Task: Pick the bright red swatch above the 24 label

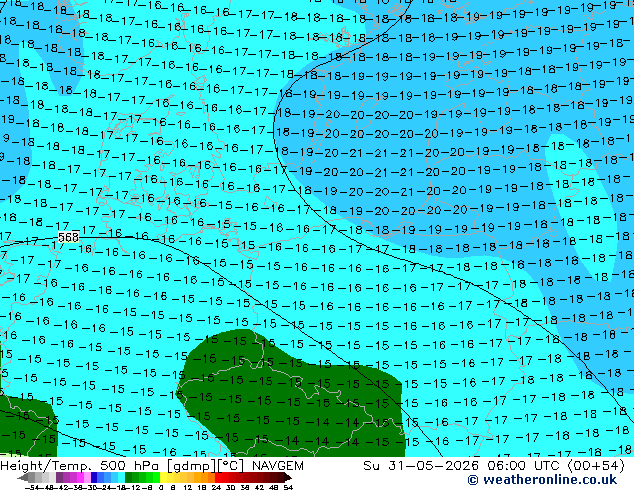Action: (x=218, y=478)
